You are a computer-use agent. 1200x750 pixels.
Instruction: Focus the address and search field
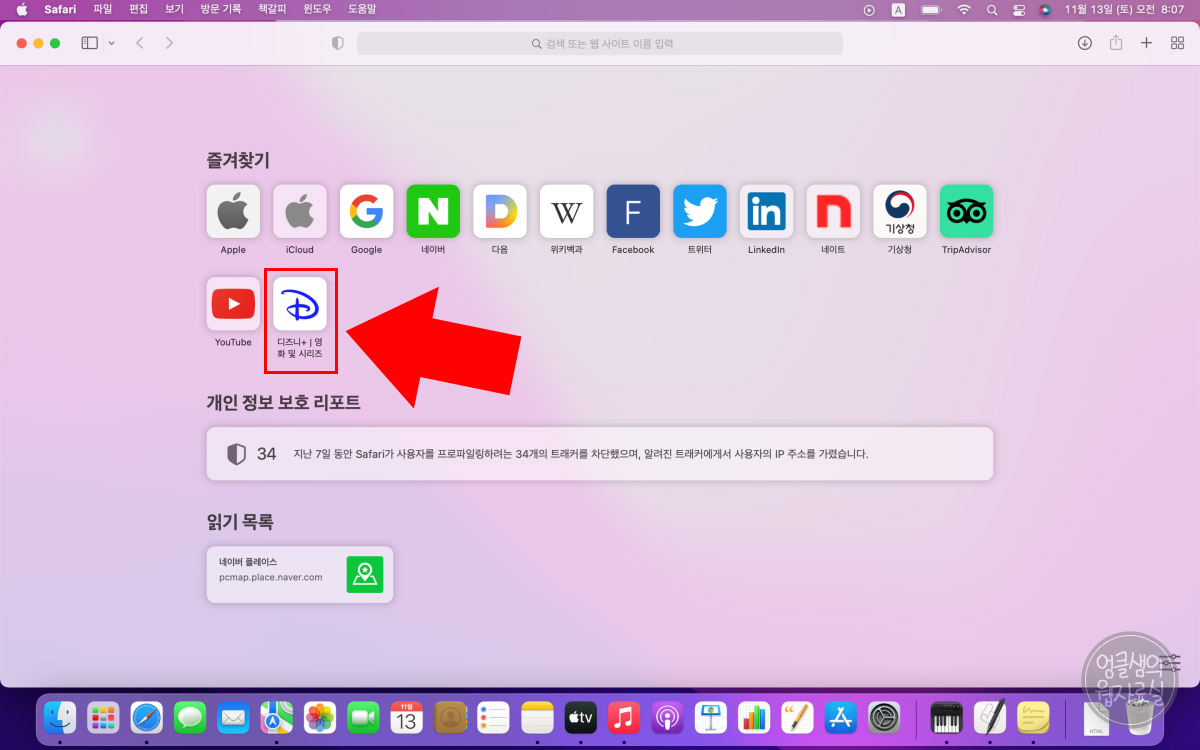600,43
